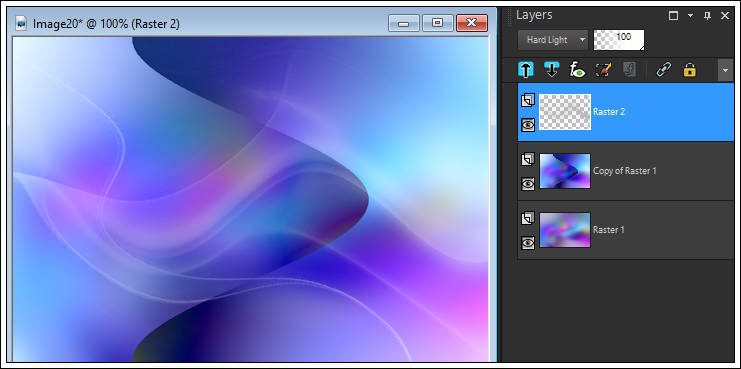Click the Layers palette title text

coord(535,15)
